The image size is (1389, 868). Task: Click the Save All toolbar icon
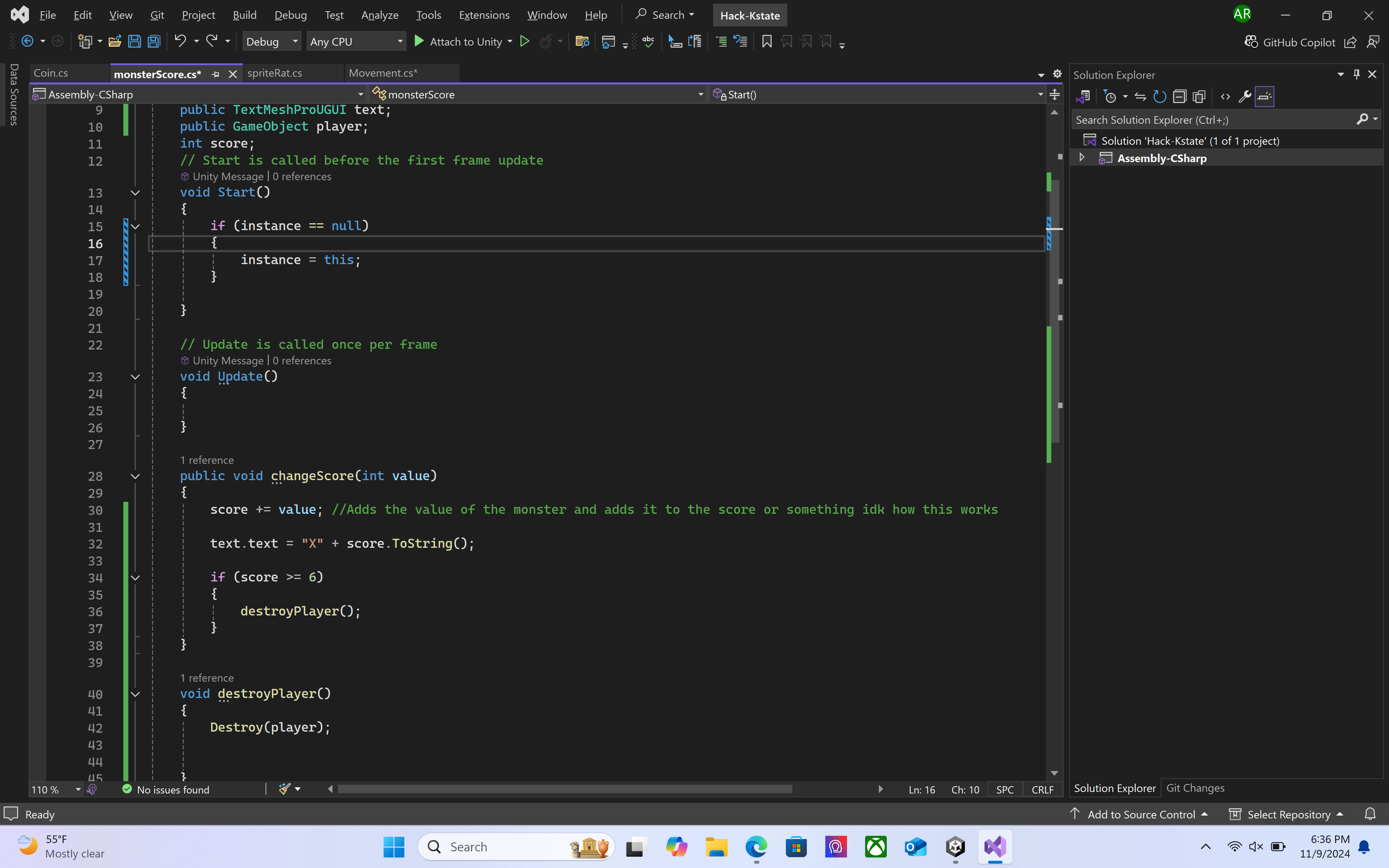(x=154, y=41)
